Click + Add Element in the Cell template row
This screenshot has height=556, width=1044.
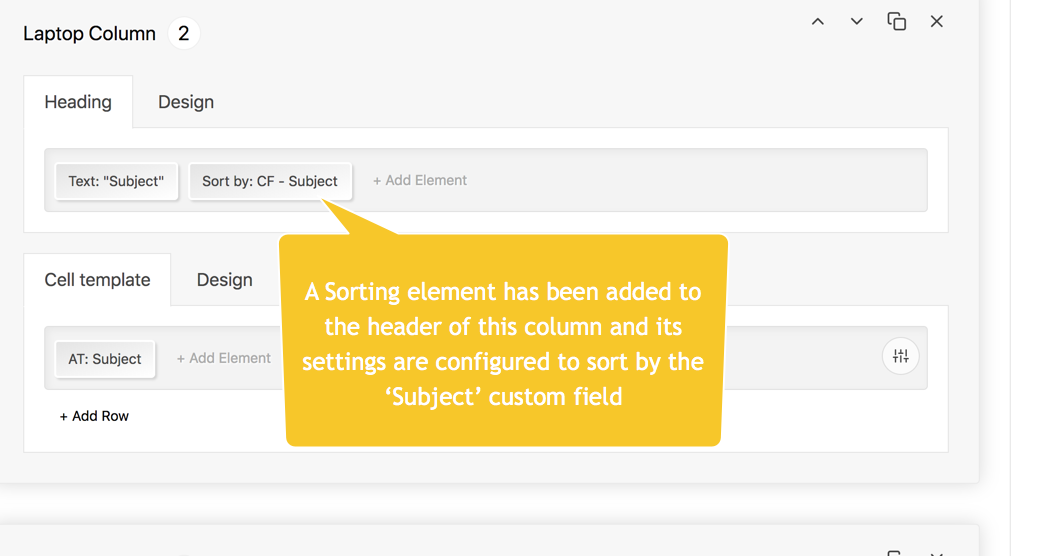[x=224, y=358]
